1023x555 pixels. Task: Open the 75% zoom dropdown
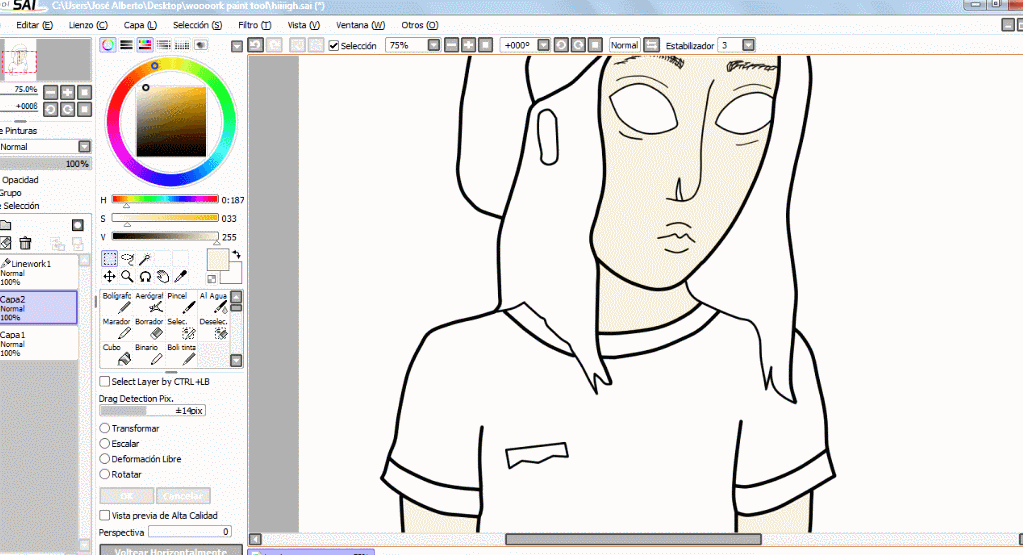click(434, 45)
